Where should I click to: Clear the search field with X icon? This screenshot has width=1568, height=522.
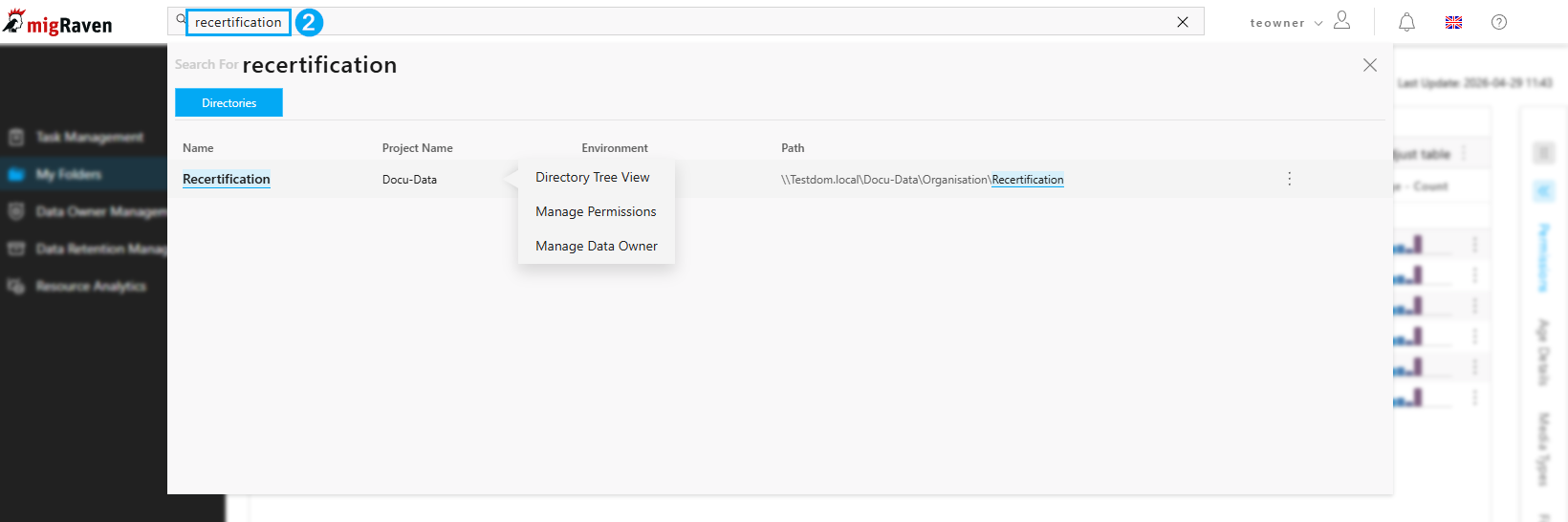[1183, 22]
